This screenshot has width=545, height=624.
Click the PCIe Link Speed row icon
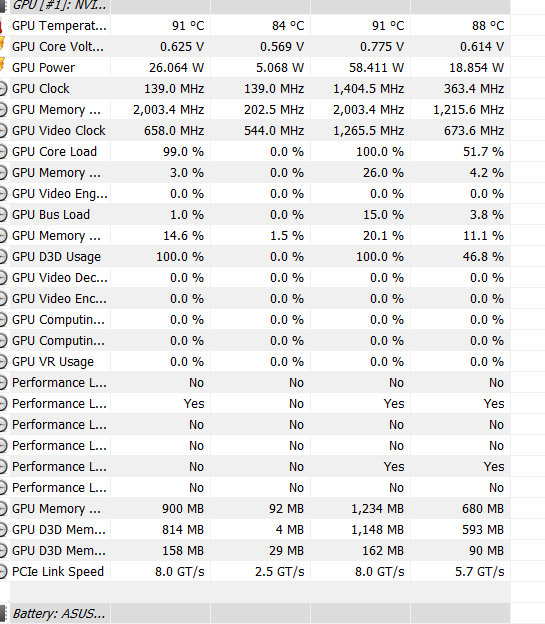(3, 571)
